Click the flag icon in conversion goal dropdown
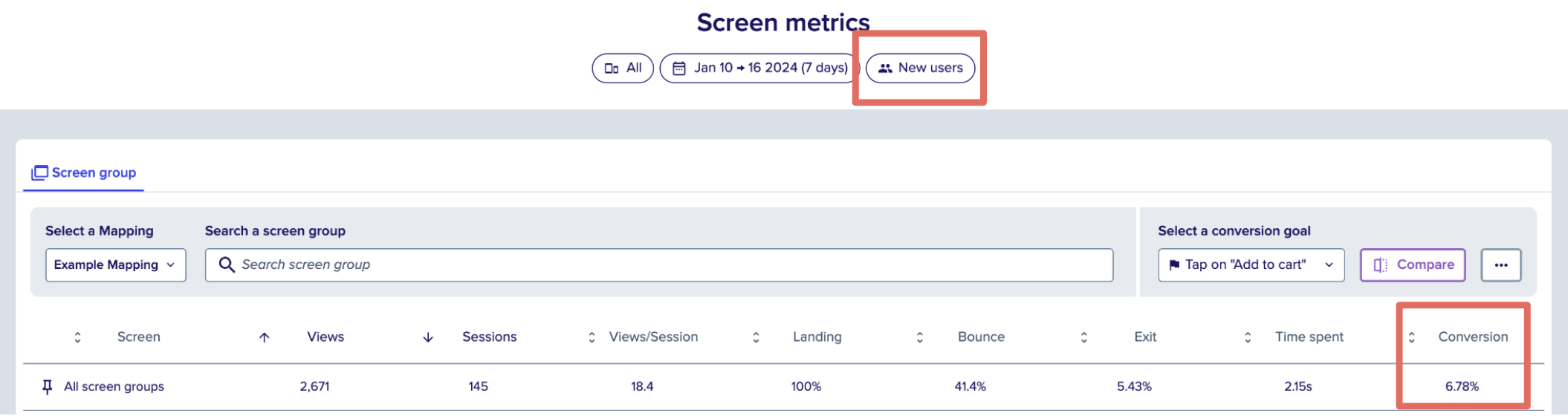 [1174, 265]
